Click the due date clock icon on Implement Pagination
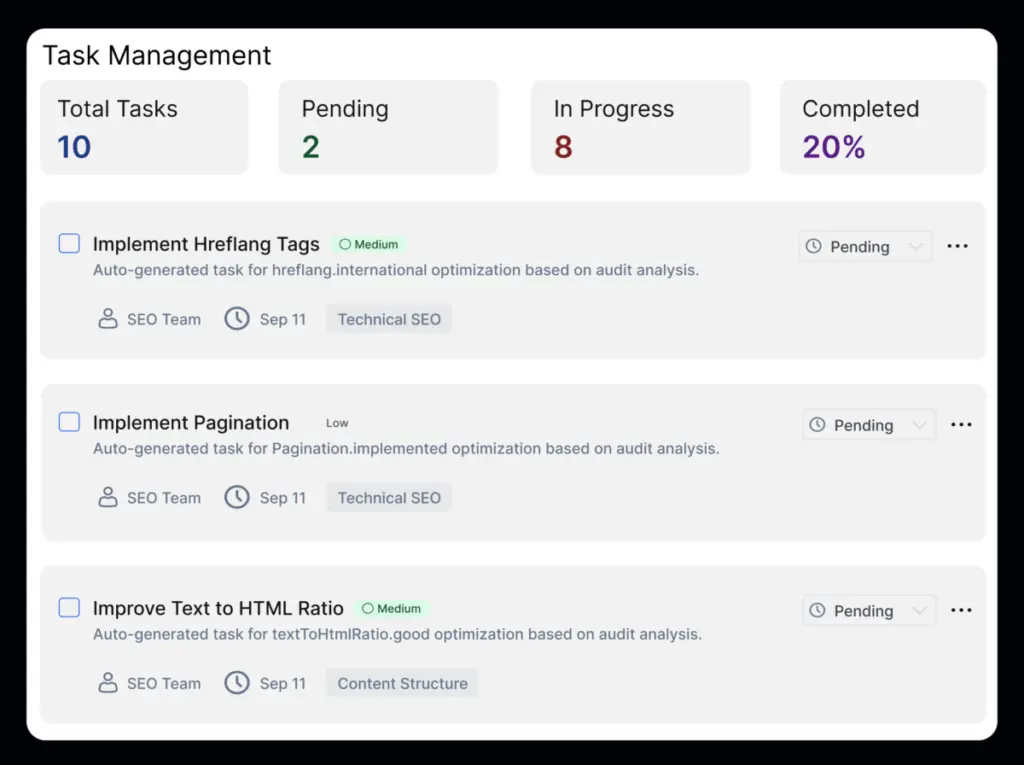 [237, 497]
